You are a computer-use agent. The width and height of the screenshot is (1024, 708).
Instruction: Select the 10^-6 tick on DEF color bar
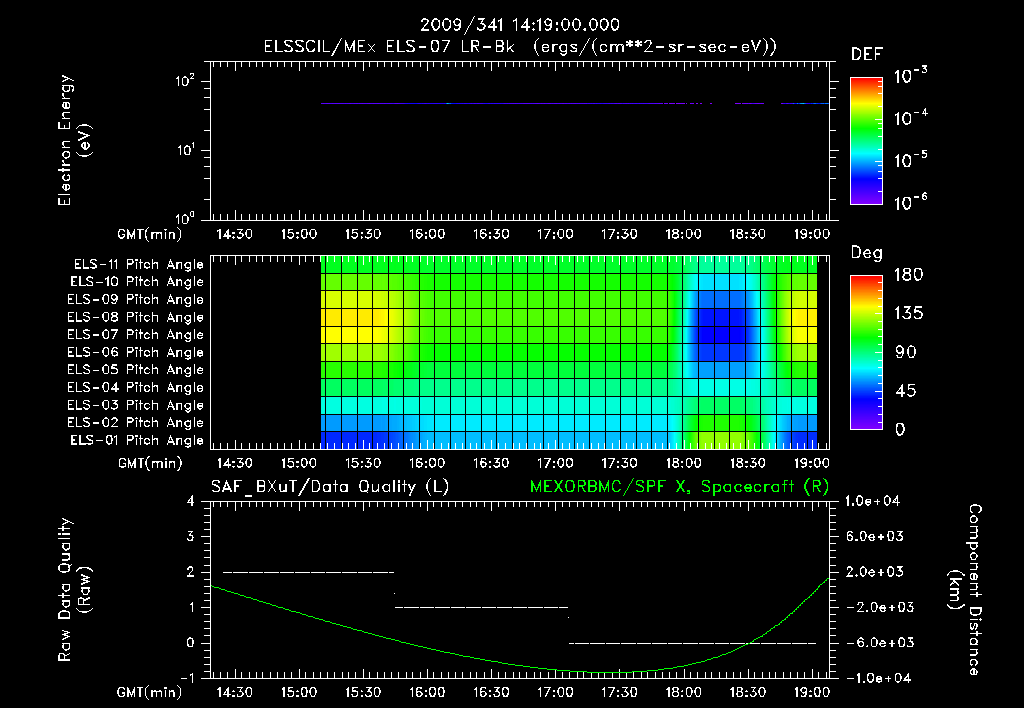[910, 202]
